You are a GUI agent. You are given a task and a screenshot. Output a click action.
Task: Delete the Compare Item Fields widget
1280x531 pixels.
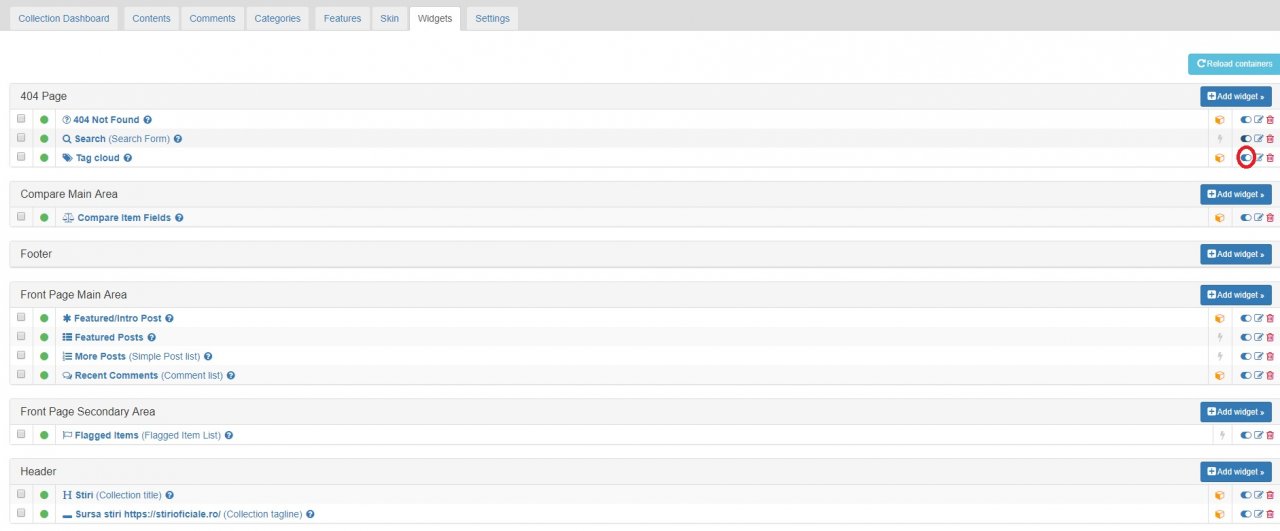click(1270, 218)
